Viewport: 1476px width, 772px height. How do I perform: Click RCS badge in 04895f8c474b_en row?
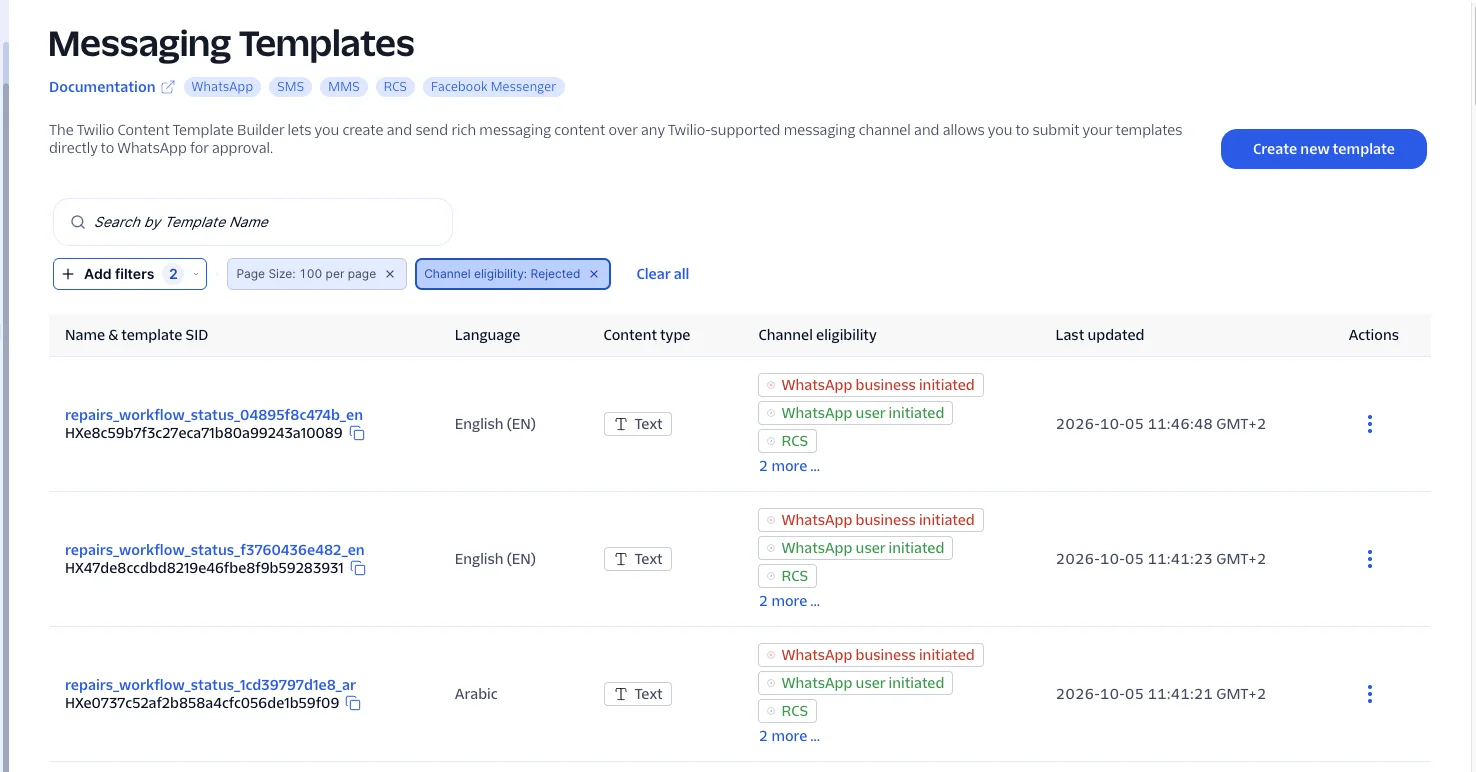click(x=787, y=441)
